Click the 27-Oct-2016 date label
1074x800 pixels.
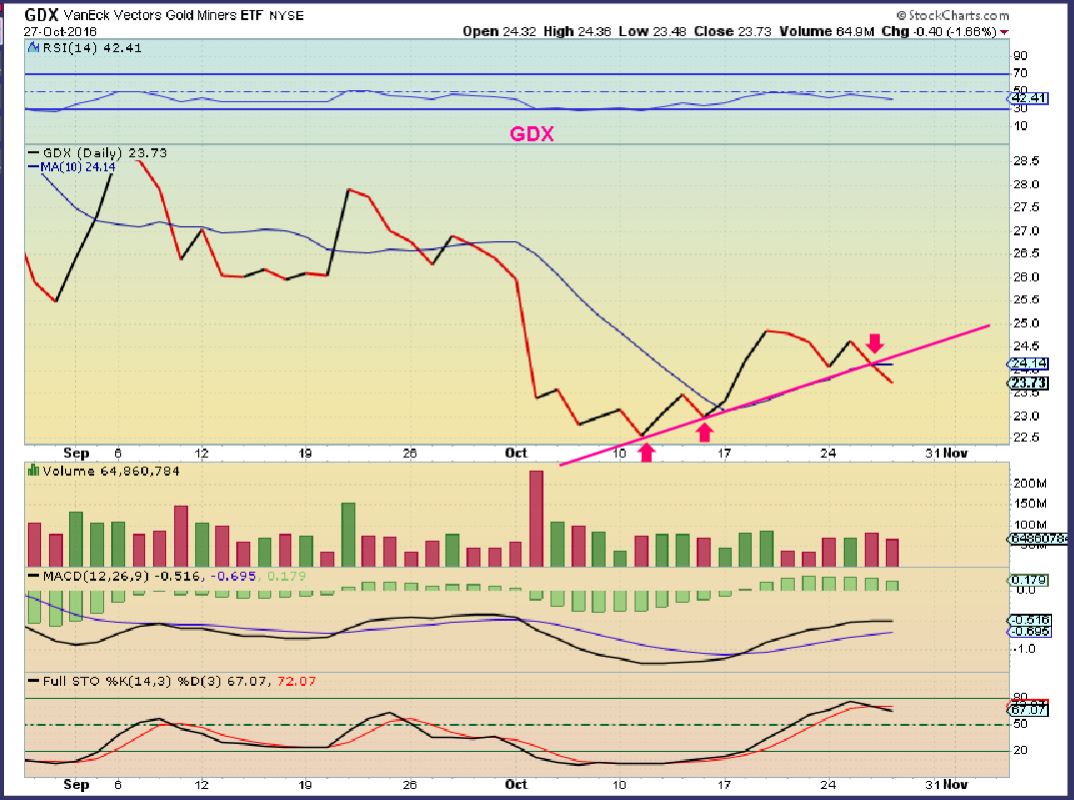pos(60,32)
